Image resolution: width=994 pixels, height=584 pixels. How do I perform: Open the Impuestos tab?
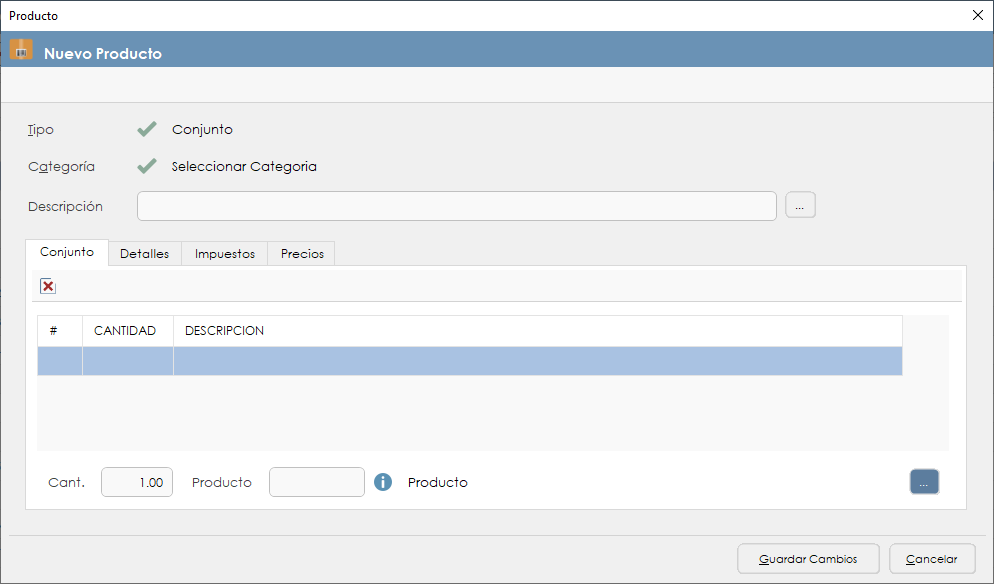[224, 254]
